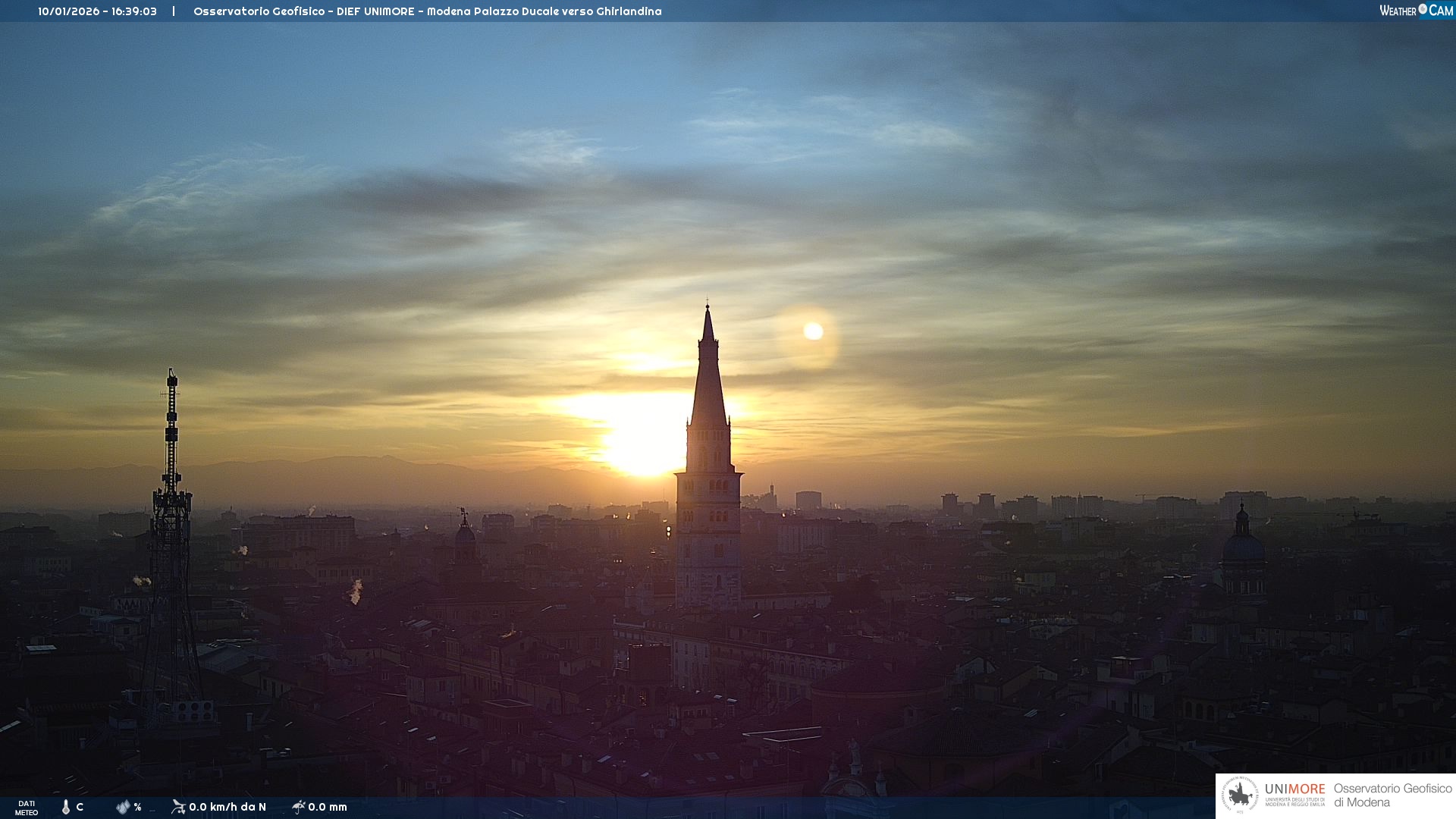
Task: Click the WeatherCam logo
Action: (1416, 11)
